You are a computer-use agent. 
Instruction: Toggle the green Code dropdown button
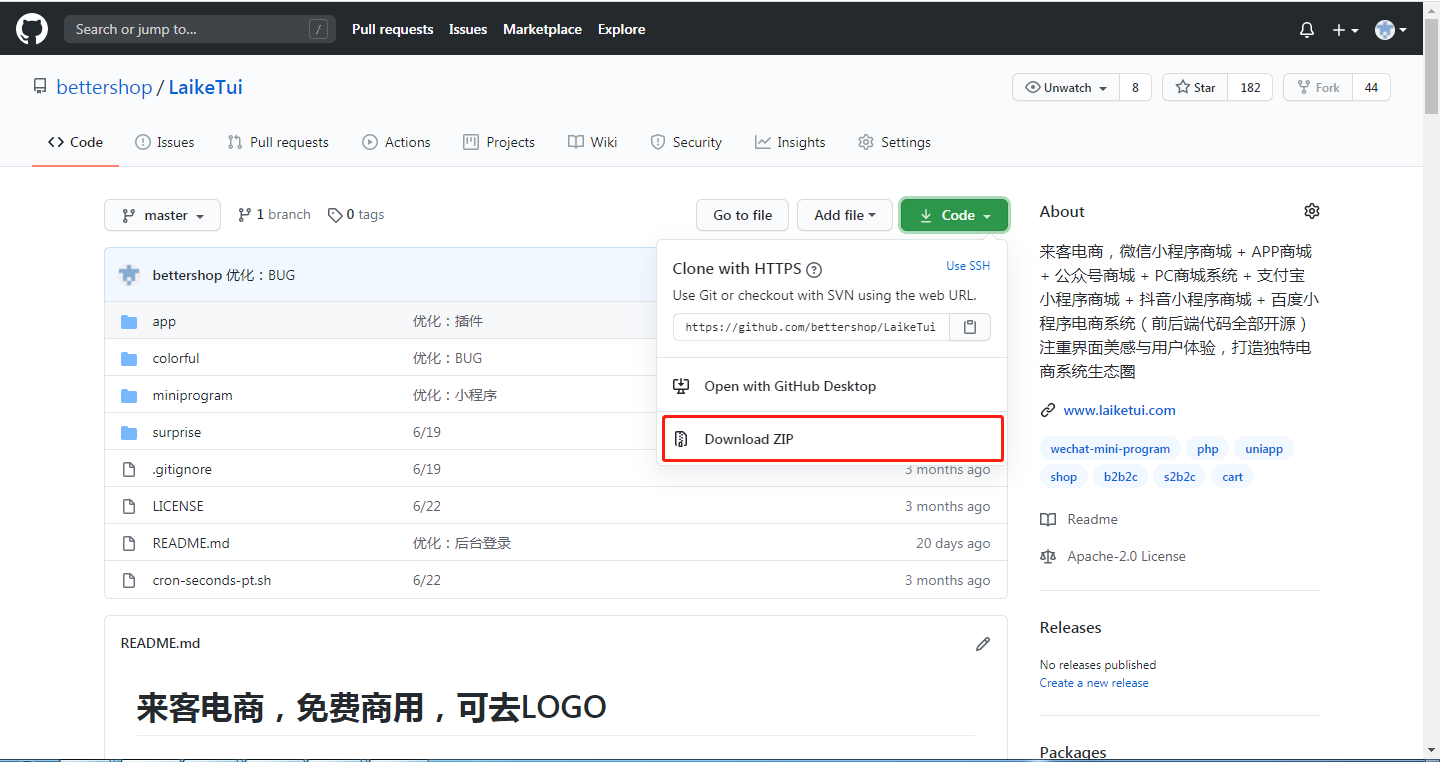tap(954, 215)
